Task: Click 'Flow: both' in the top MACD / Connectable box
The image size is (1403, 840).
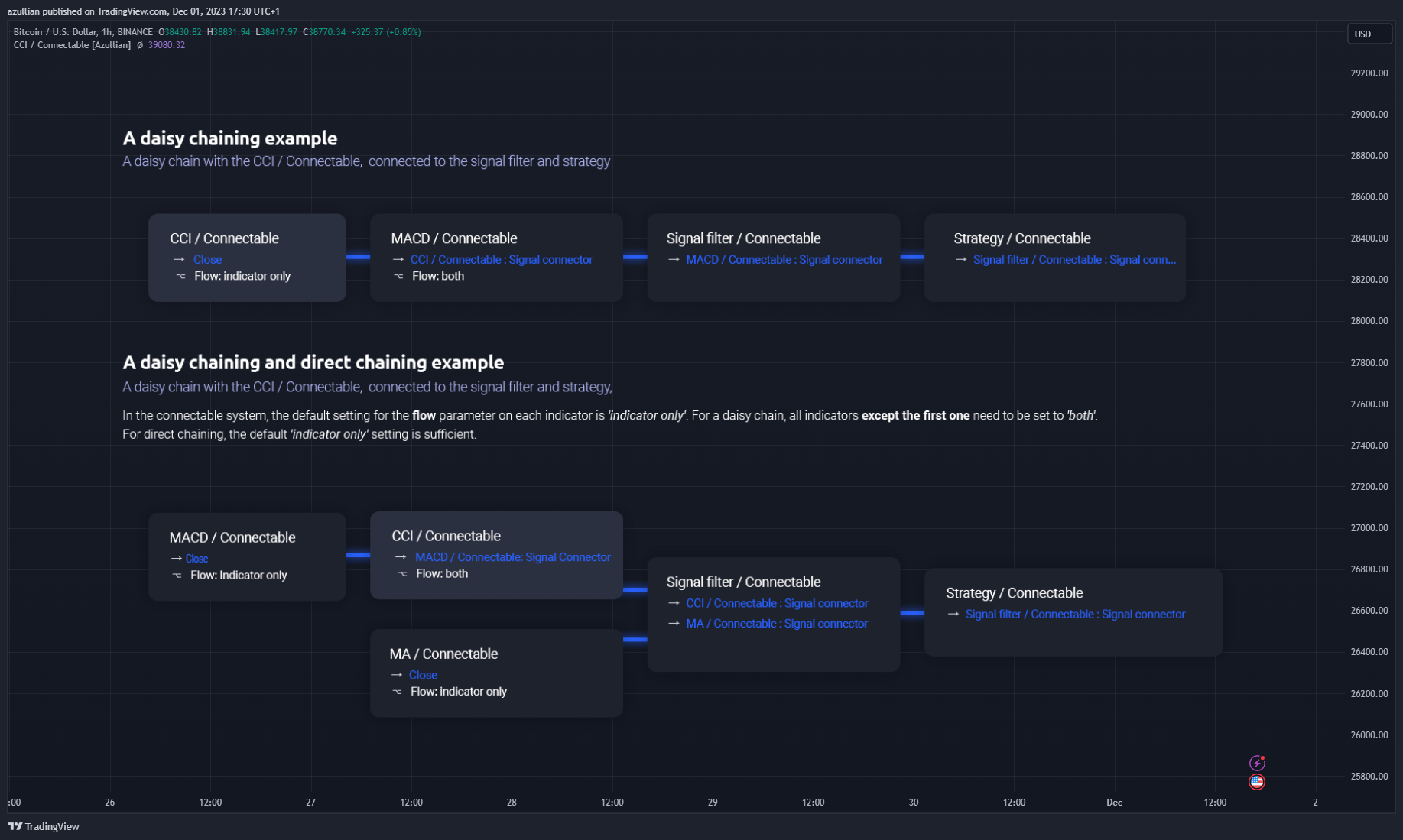Action: pyautogui.click(x=438, y=276)
